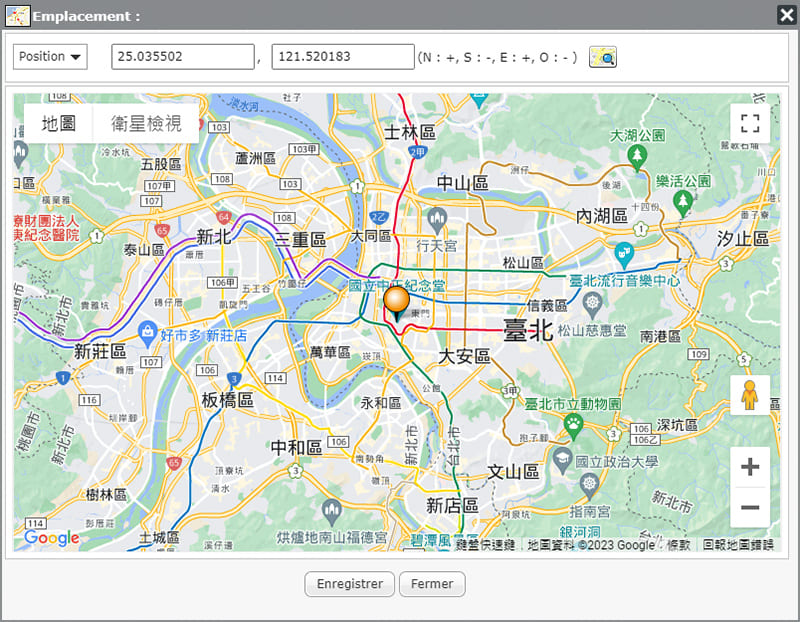Viewport: 800px width, 622px height.
Task: Click the 萬華區 district label
Action: point(330,352)
